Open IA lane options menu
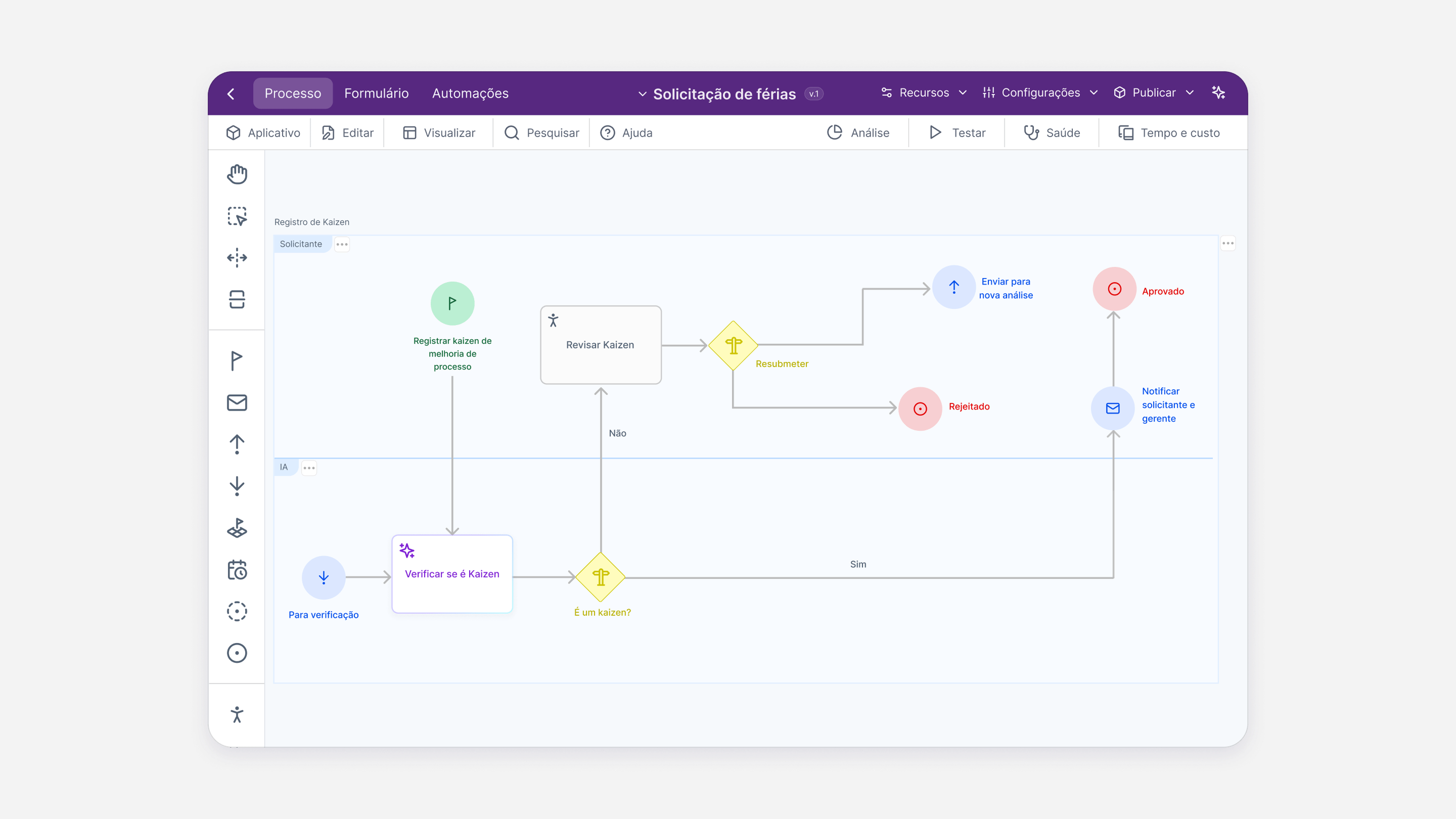The width and height of the screenshot is (1456, 819). (x=309, y=468)
